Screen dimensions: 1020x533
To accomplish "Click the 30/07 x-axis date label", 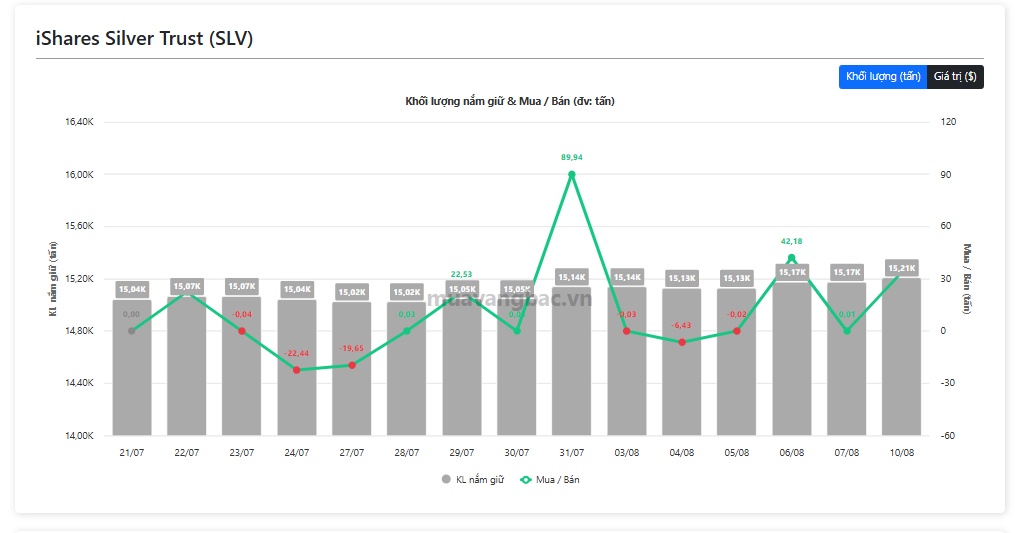I will [x=517, y=452].
